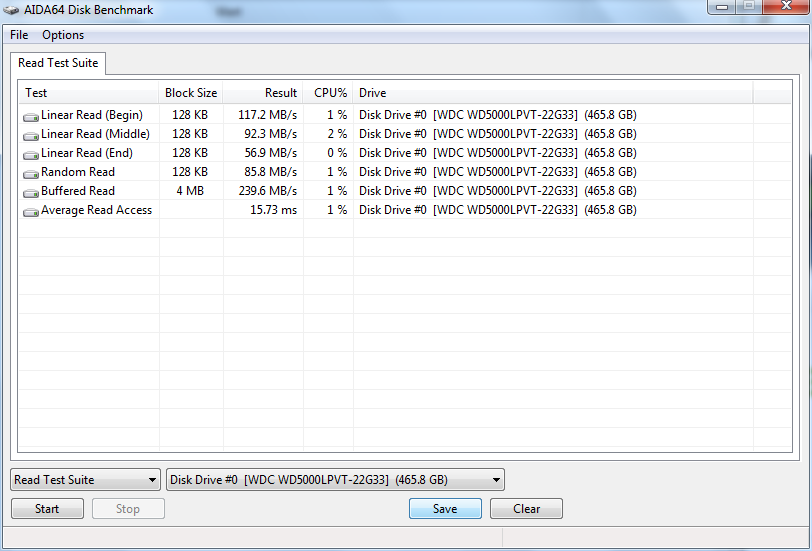The image size is (812, 551).
Task: Click the 4 MB block size cell
Action: (x=190, y=191)
